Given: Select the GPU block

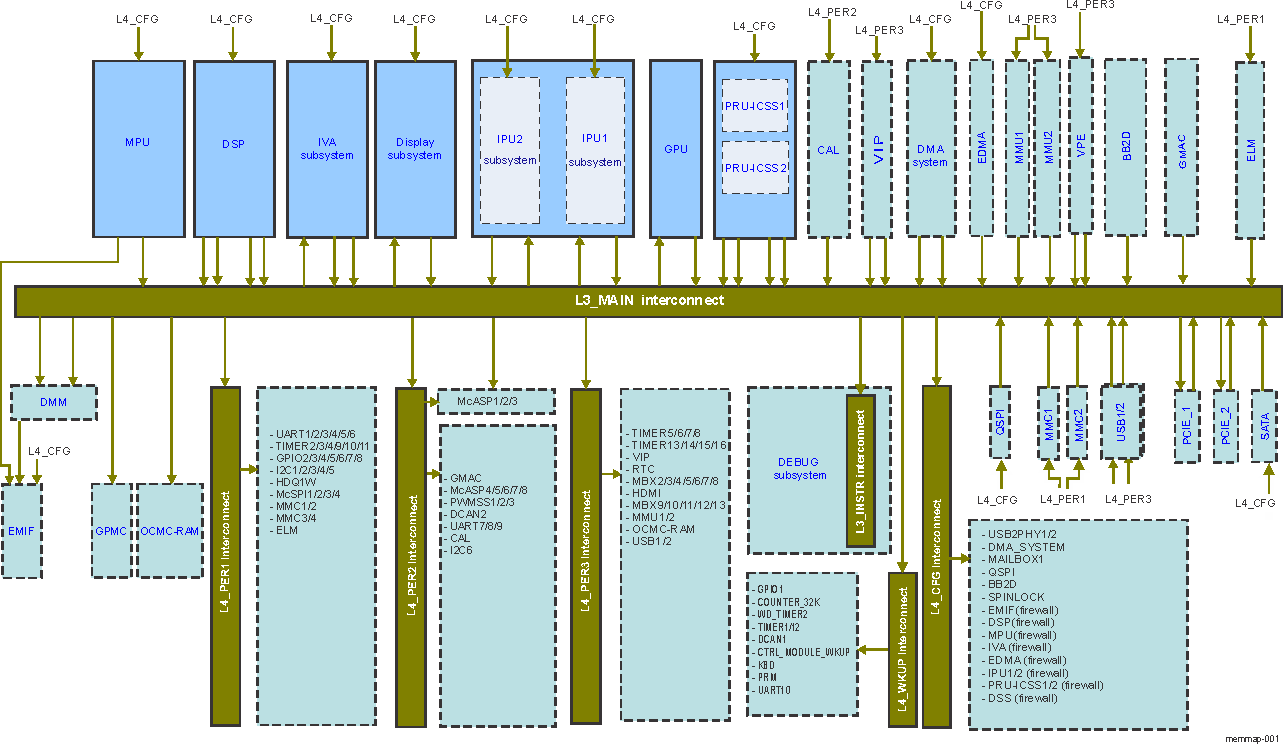Looking at the screenshot, I should click(x=676, y=149).
